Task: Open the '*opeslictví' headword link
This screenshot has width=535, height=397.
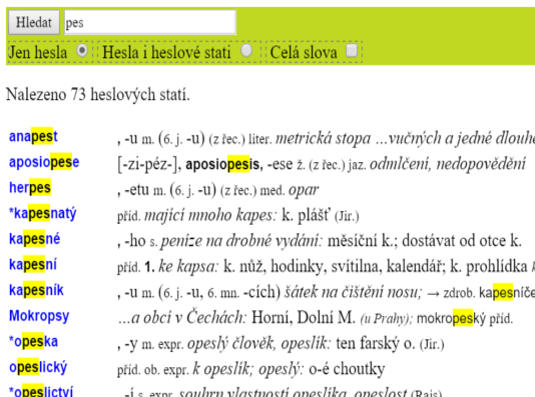Action: pos(41,391)
